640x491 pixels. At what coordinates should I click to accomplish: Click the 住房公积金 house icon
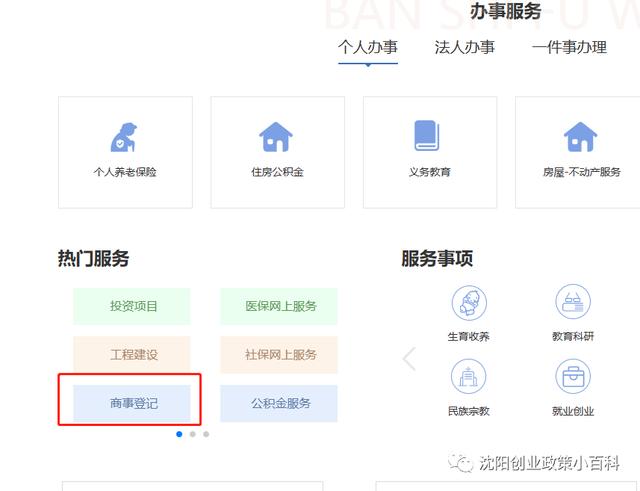(x=276, y=137)
